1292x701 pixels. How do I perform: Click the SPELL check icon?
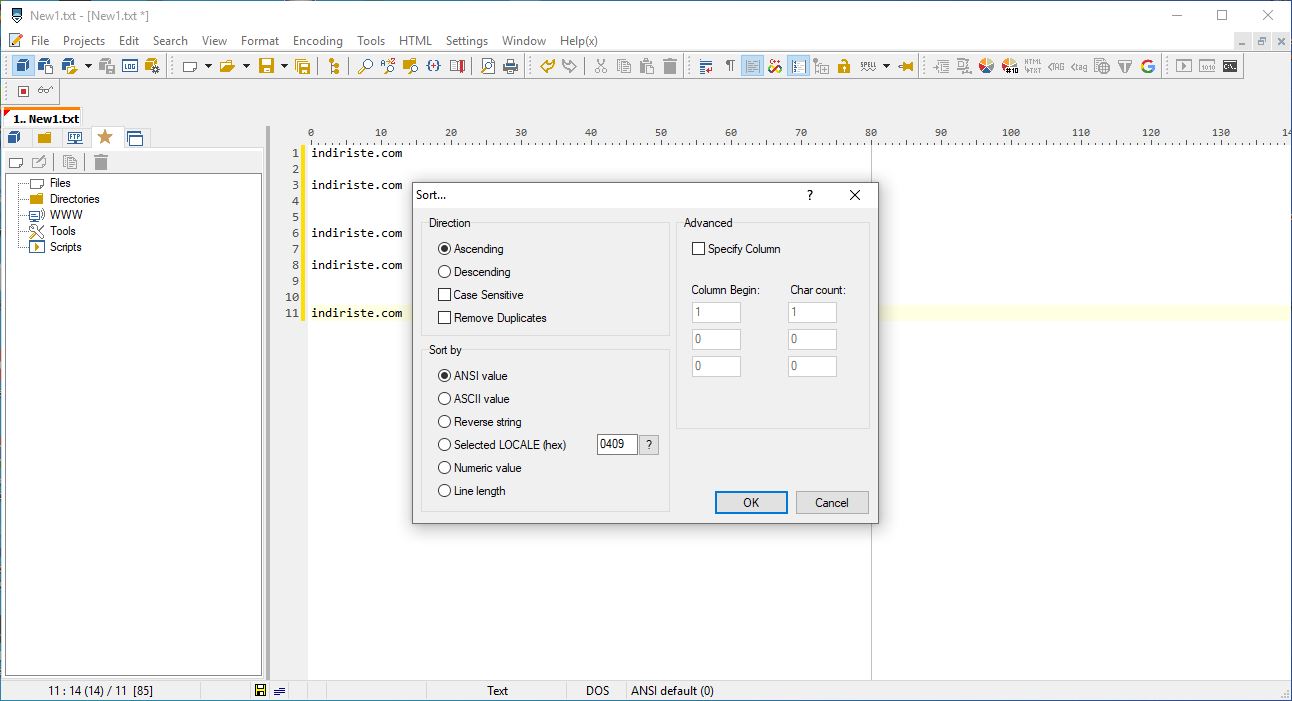(867, 66)
